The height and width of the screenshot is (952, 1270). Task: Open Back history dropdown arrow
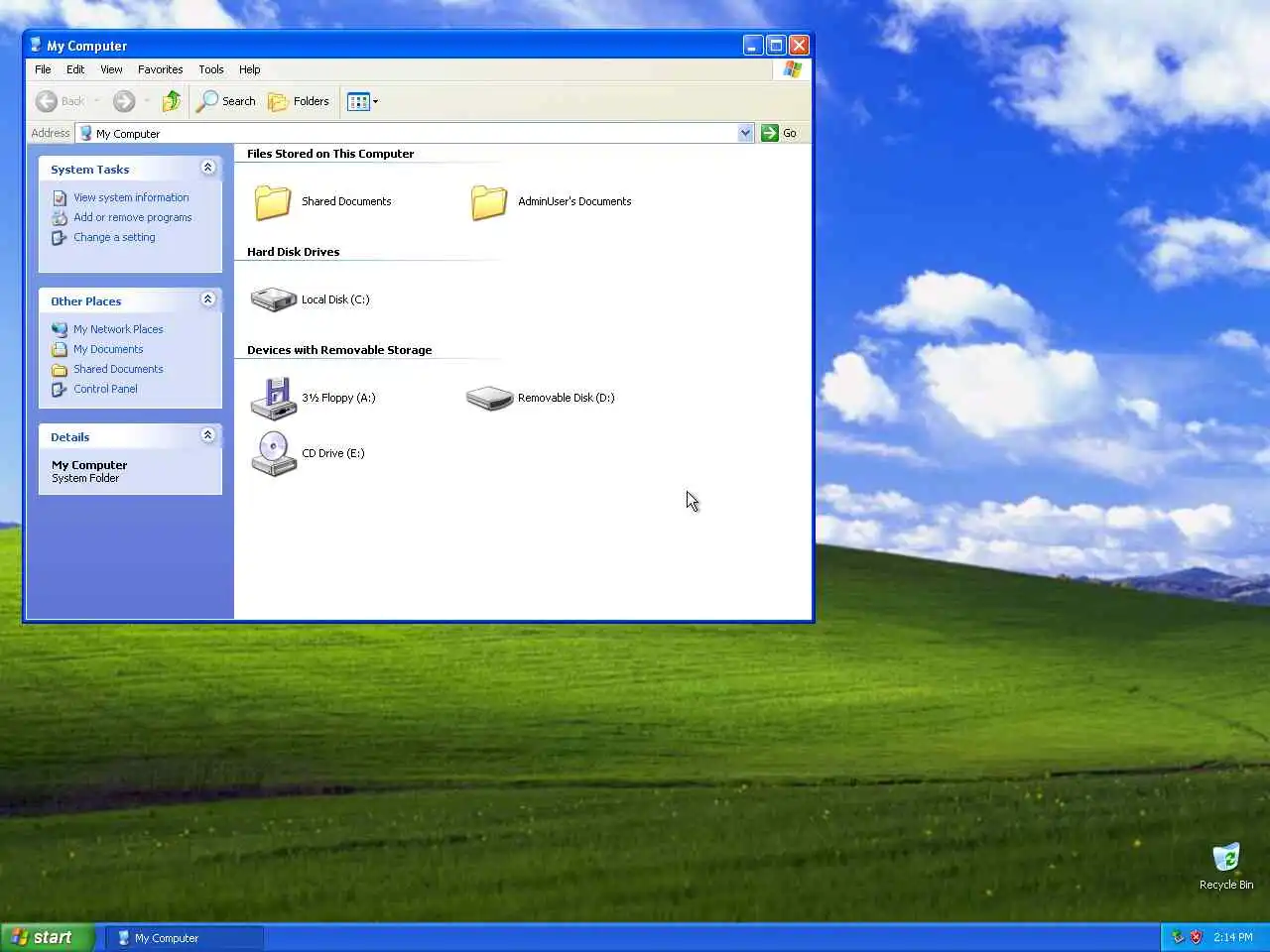[x=96, y=101]
